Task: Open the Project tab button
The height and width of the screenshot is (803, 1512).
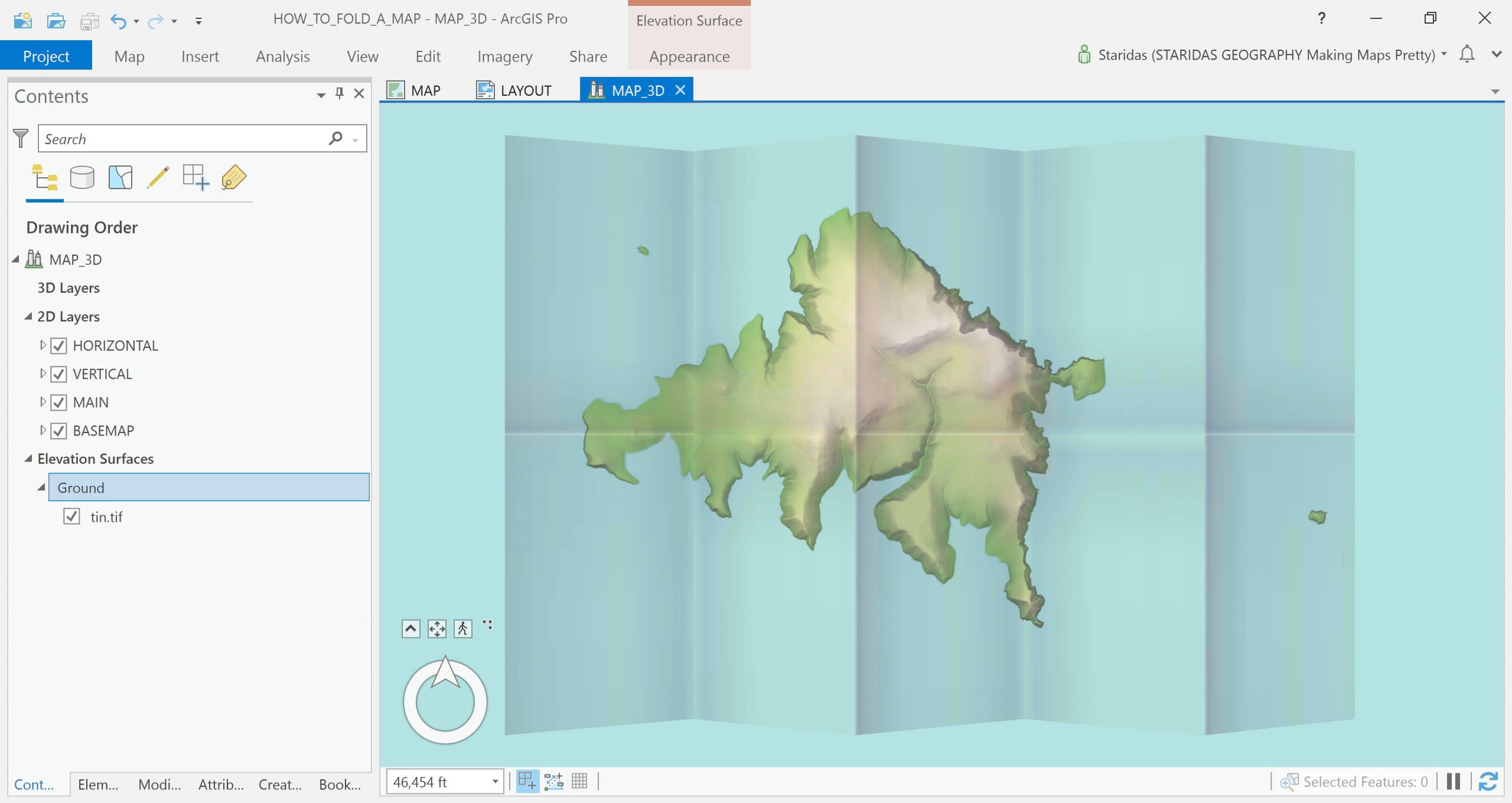Action: click(x=46, y=56)
